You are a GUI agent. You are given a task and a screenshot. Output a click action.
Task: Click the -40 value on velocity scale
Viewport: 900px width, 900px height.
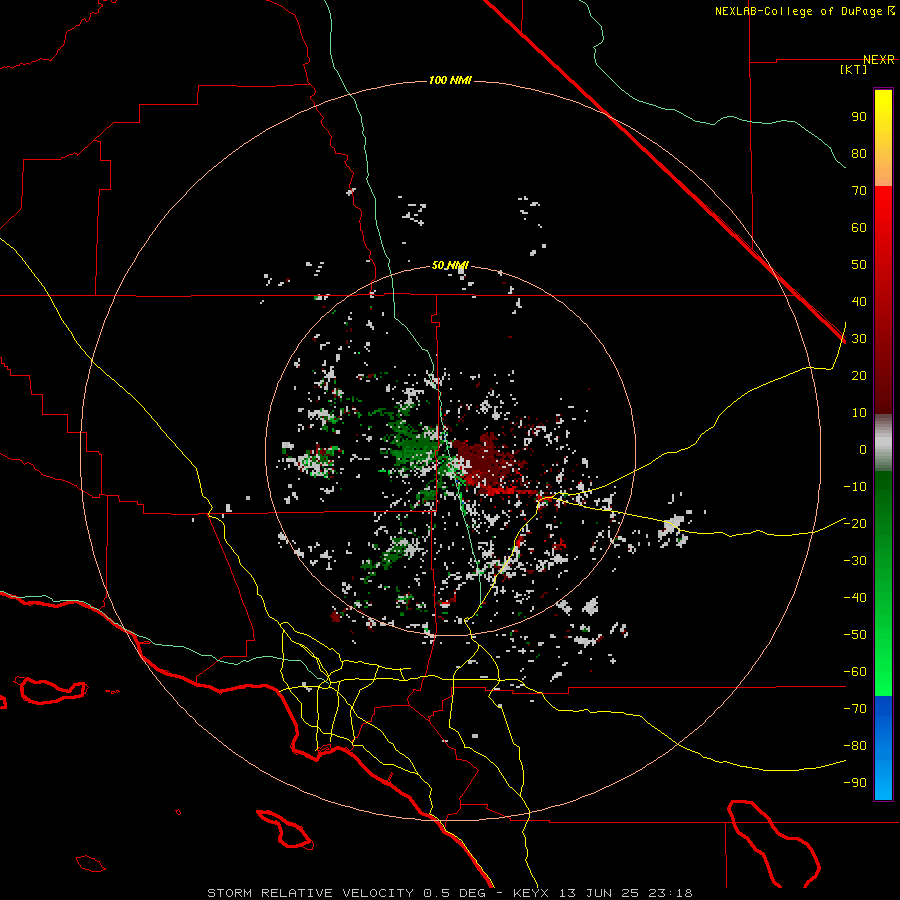(855, 598)
